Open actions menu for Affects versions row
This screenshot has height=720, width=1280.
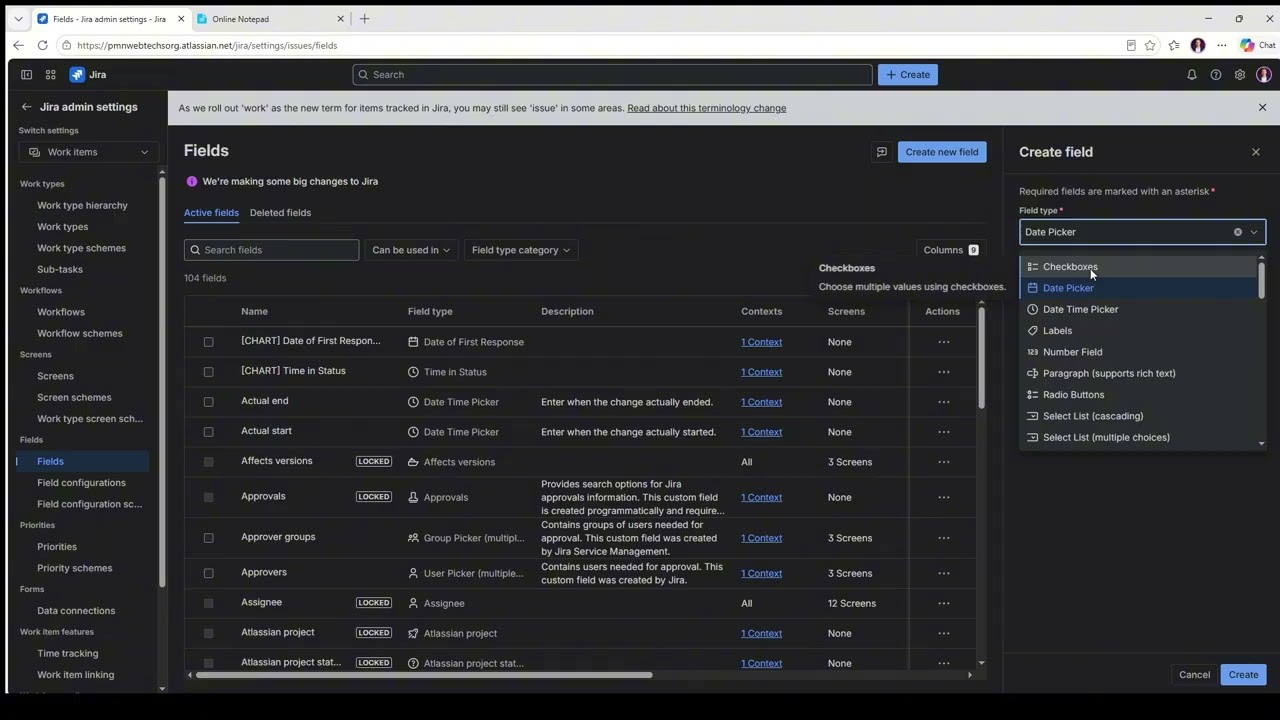[x=944, y=462]
